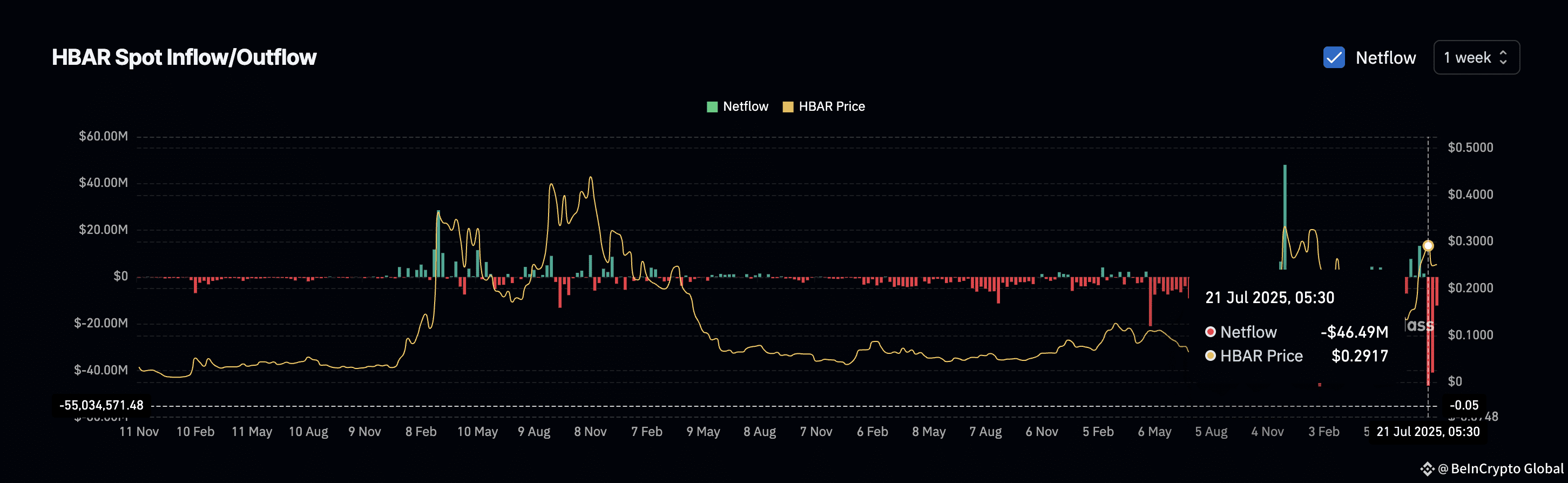Screen dimensions: 1568x483
Task: Click the 5 Aug x-axis date label
Action: (x=1211, y=432)
